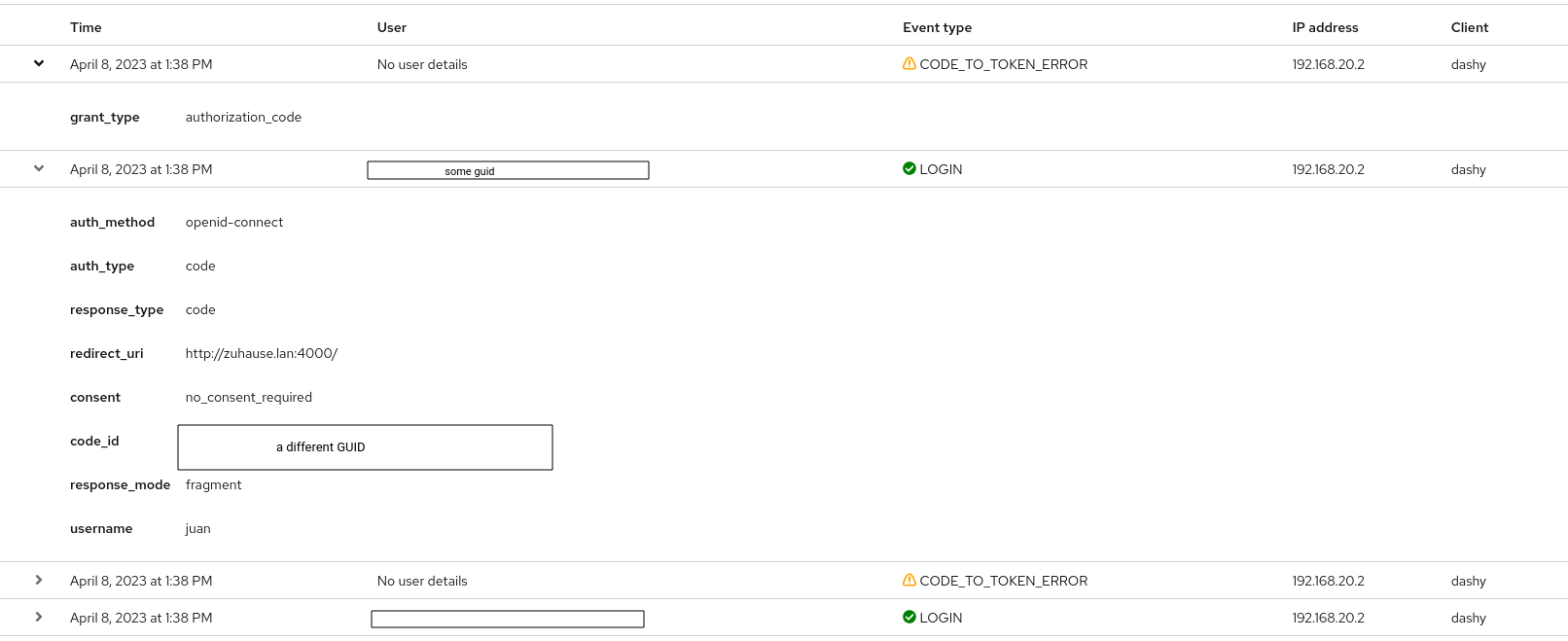Click No user details in collapsed error row
The width and height of the screenshot is (1568, 641).
422,581
